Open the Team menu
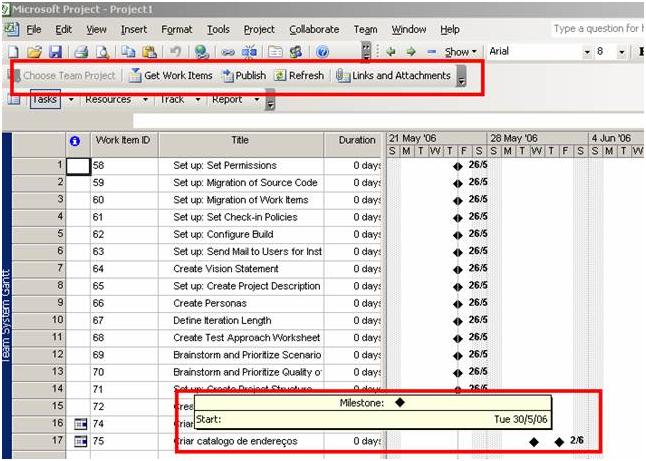This screenshot has height=461, width=646. click(x=365, y=30)
